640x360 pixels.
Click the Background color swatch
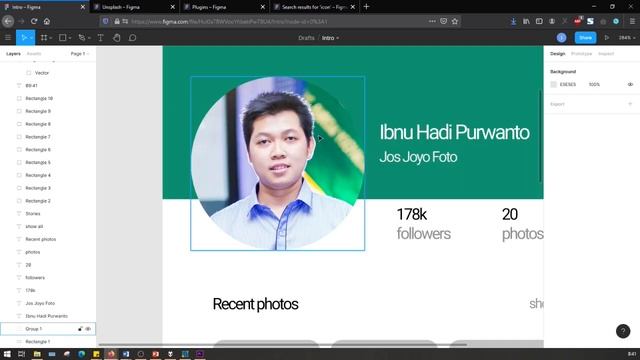pos(553,84)
